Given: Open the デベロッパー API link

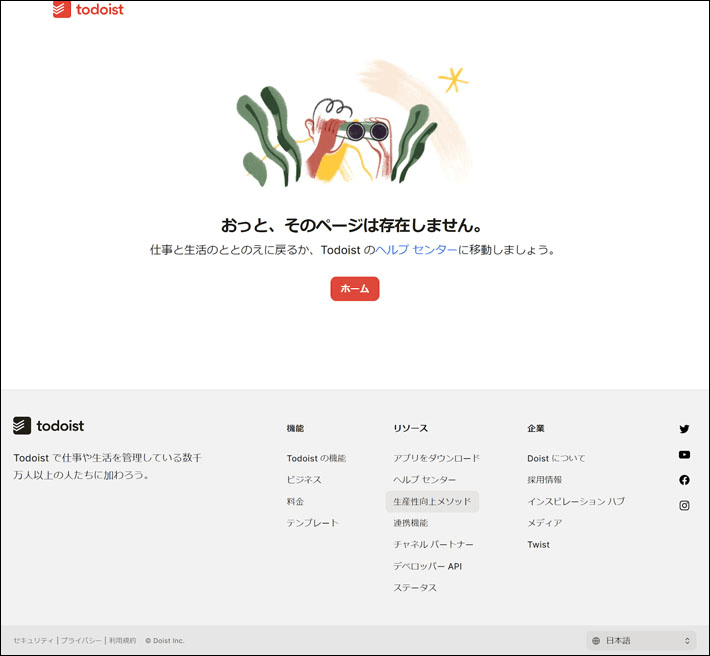Looking at the screenshot, I should 427,566.
